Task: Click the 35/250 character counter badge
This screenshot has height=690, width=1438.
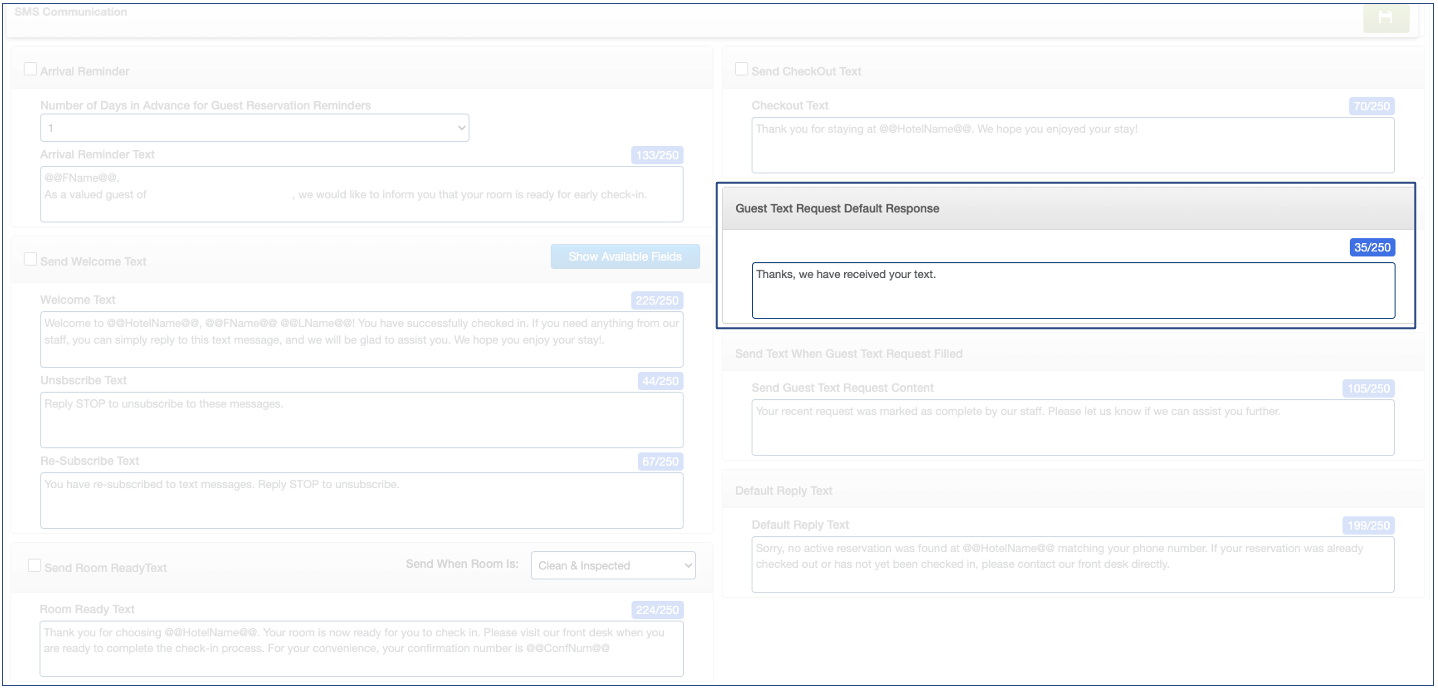Action: (x=1372, y=247)
